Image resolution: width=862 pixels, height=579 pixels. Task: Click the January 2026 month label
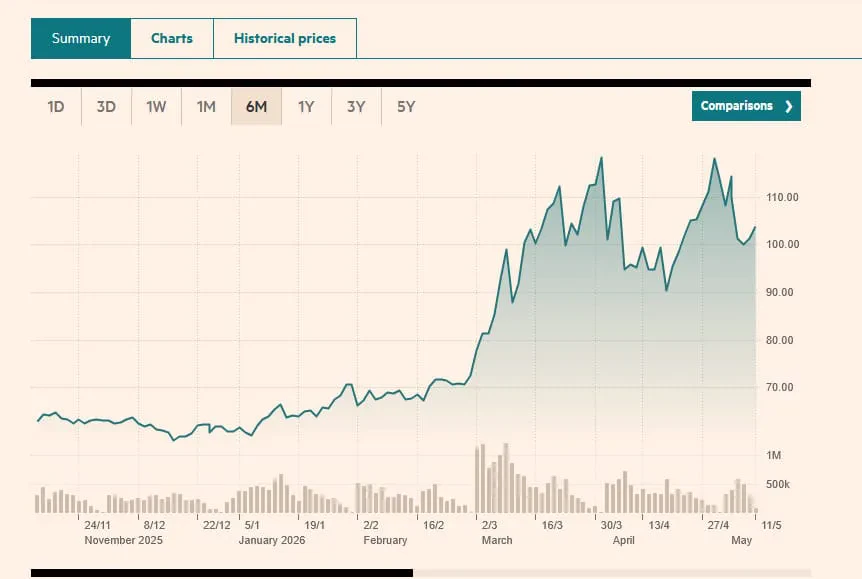pyautogui.click(x=272, y=540)
